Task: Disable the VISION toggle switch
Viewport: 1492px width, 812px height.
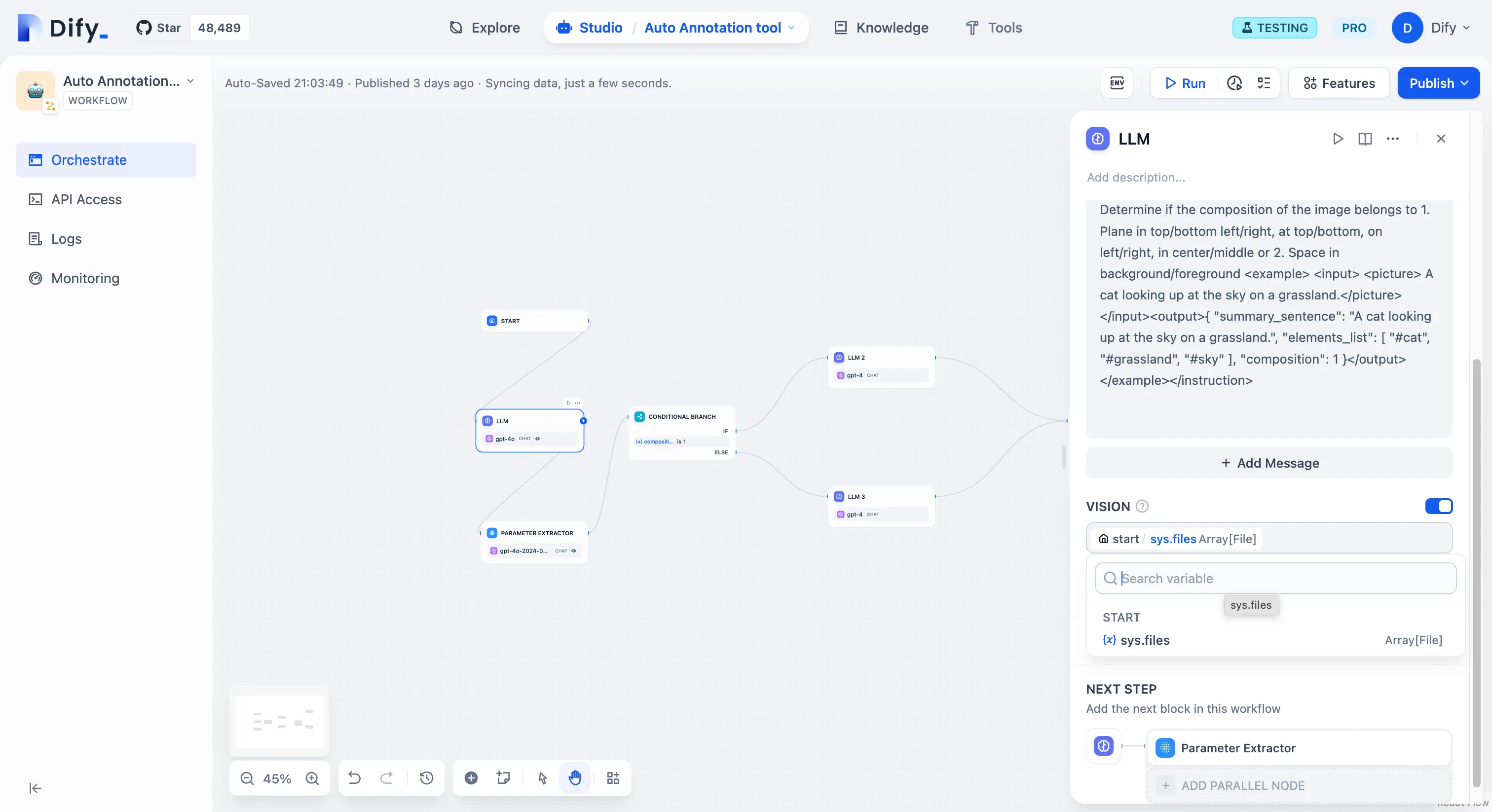Action: tap(1439, 506)
